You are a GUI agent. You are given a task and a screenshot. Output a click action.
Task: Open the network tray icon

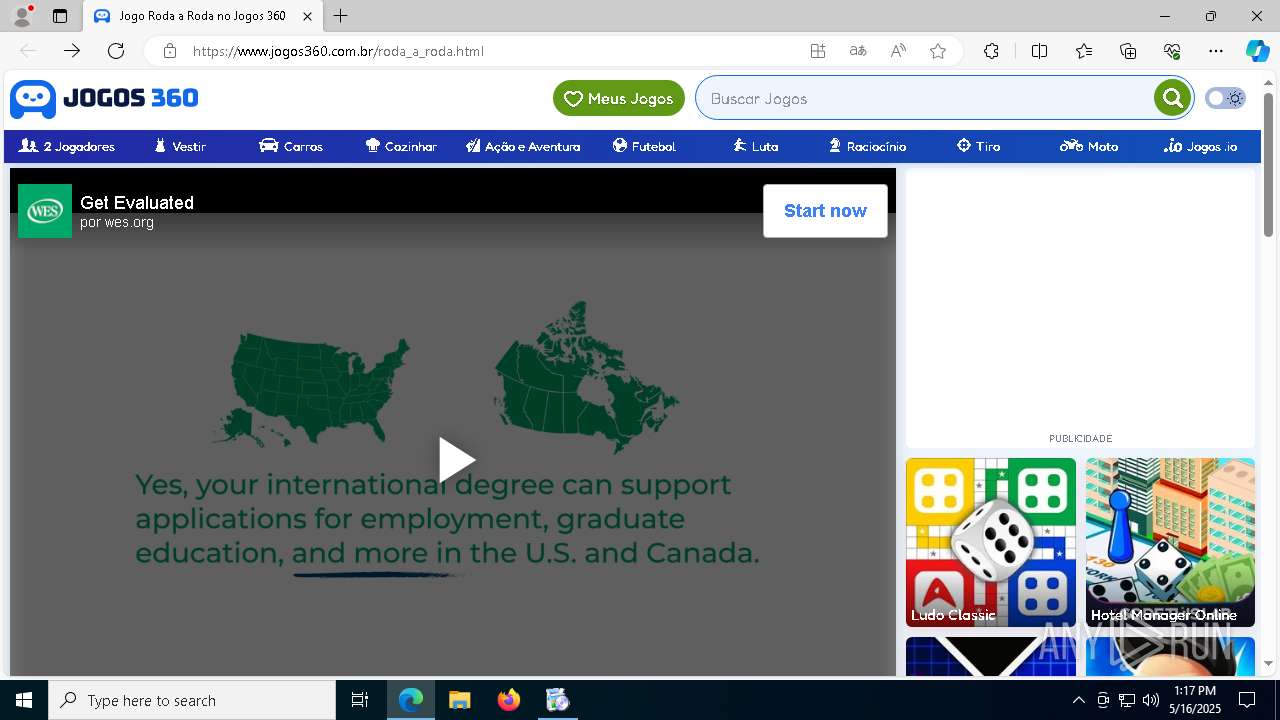coord(1127,700)
